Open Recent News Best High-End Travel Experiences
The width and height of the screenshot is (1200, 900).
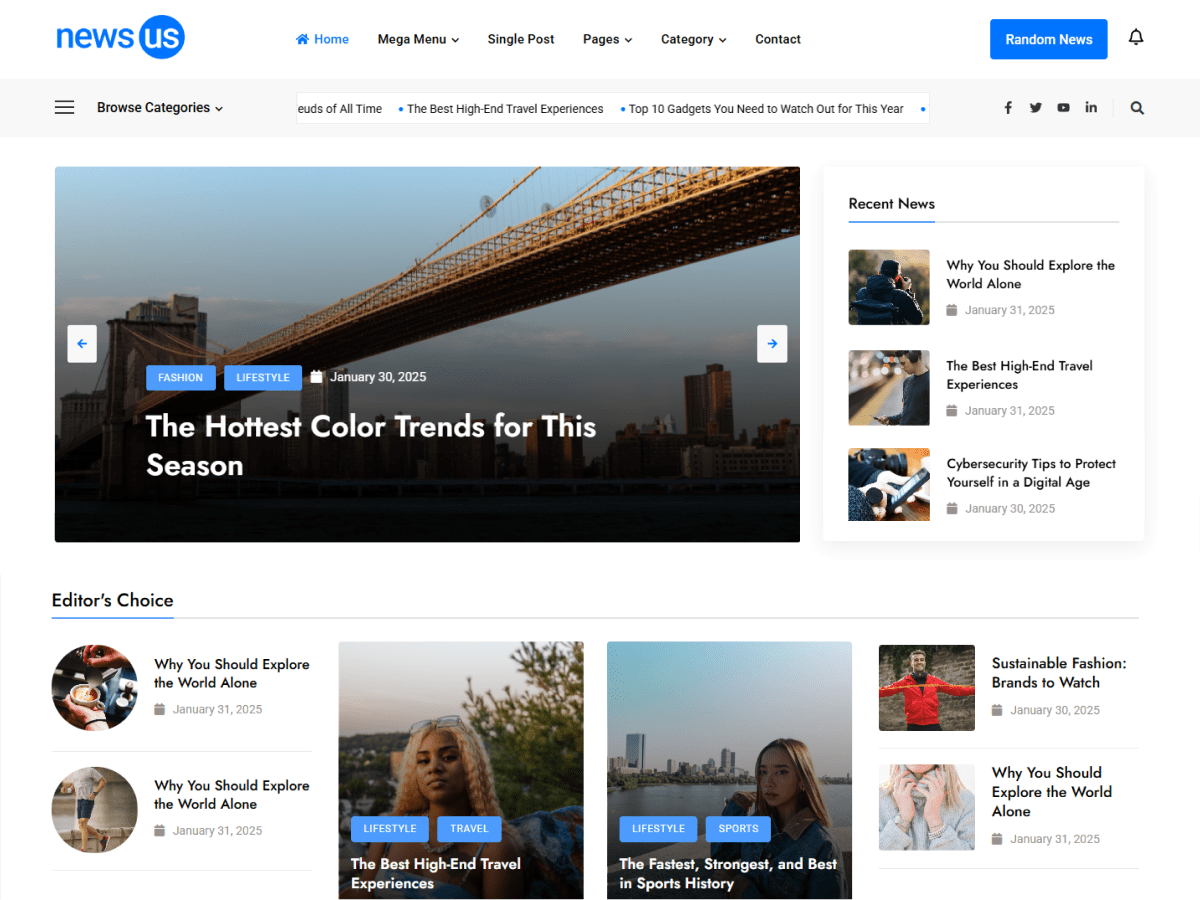click(1020, 375)
